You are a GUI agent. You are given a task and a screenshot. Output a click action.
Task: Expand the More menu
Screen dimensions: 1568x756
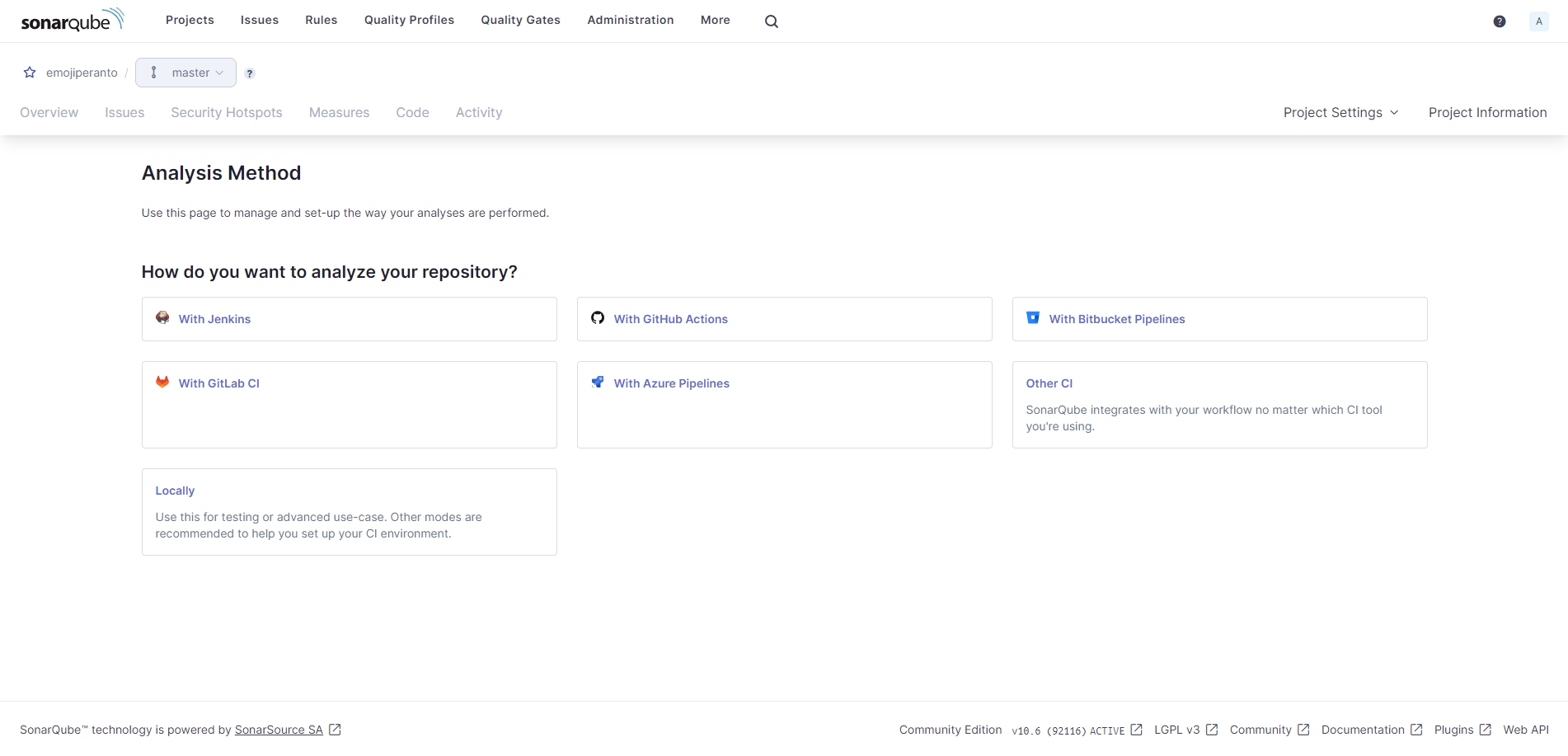[715, 20]
